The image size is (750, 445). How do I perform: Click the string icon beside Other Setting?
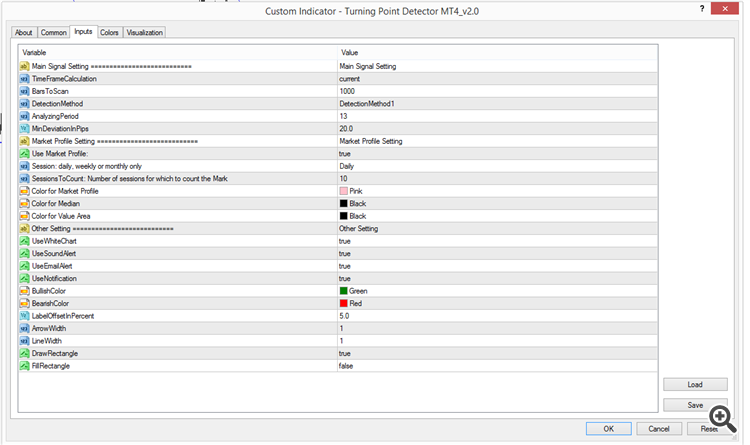pos(24,228)
